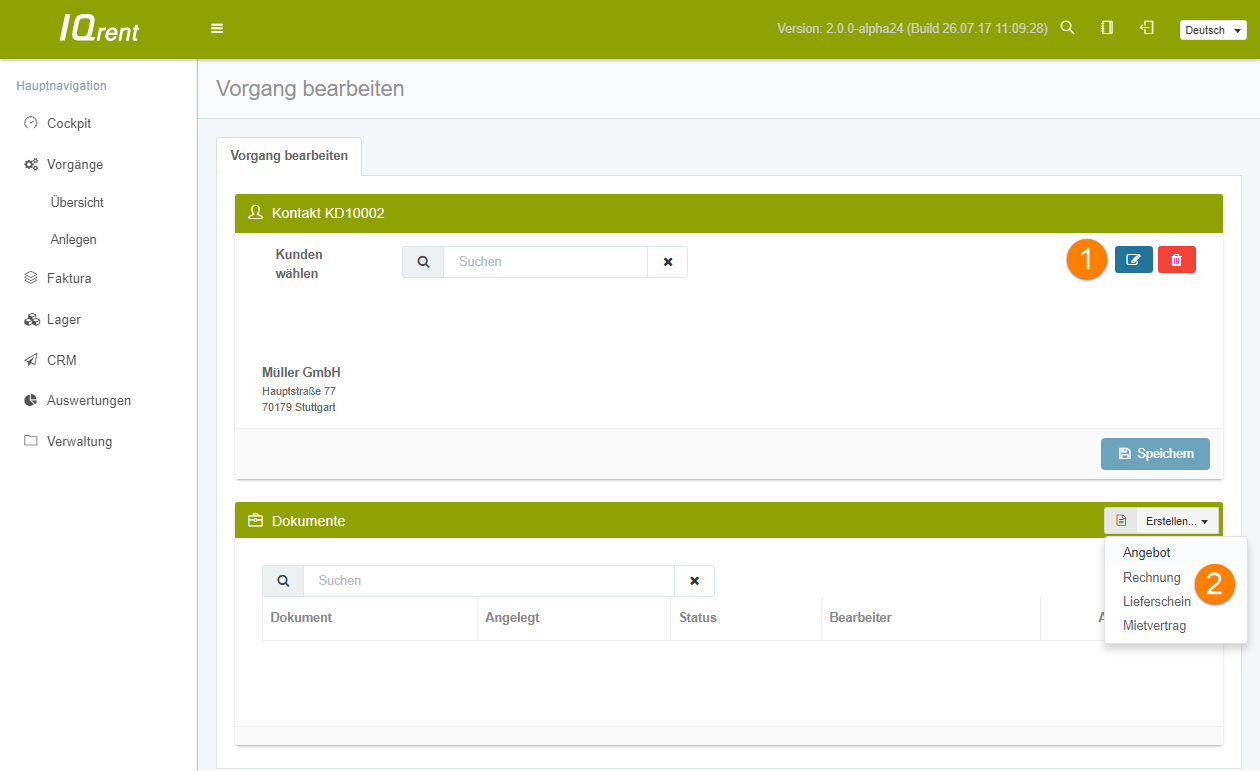Click the address line Hauptstraße 77
Image resolution: width=1260 pixels, height=771 pixels.
pos(299,391)
